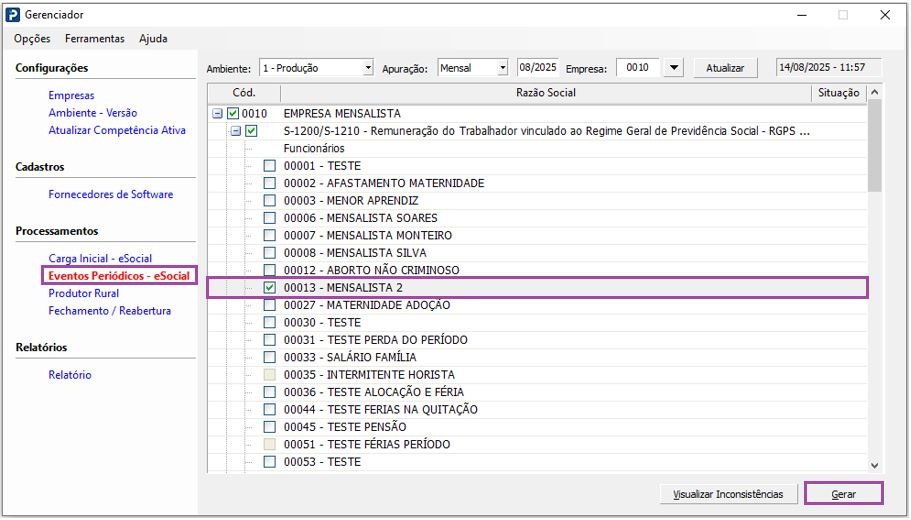Check 00033 - SALÁRIO FAMÍLIA checkbox
911x520 pixels.
click(x=270, y=358)
